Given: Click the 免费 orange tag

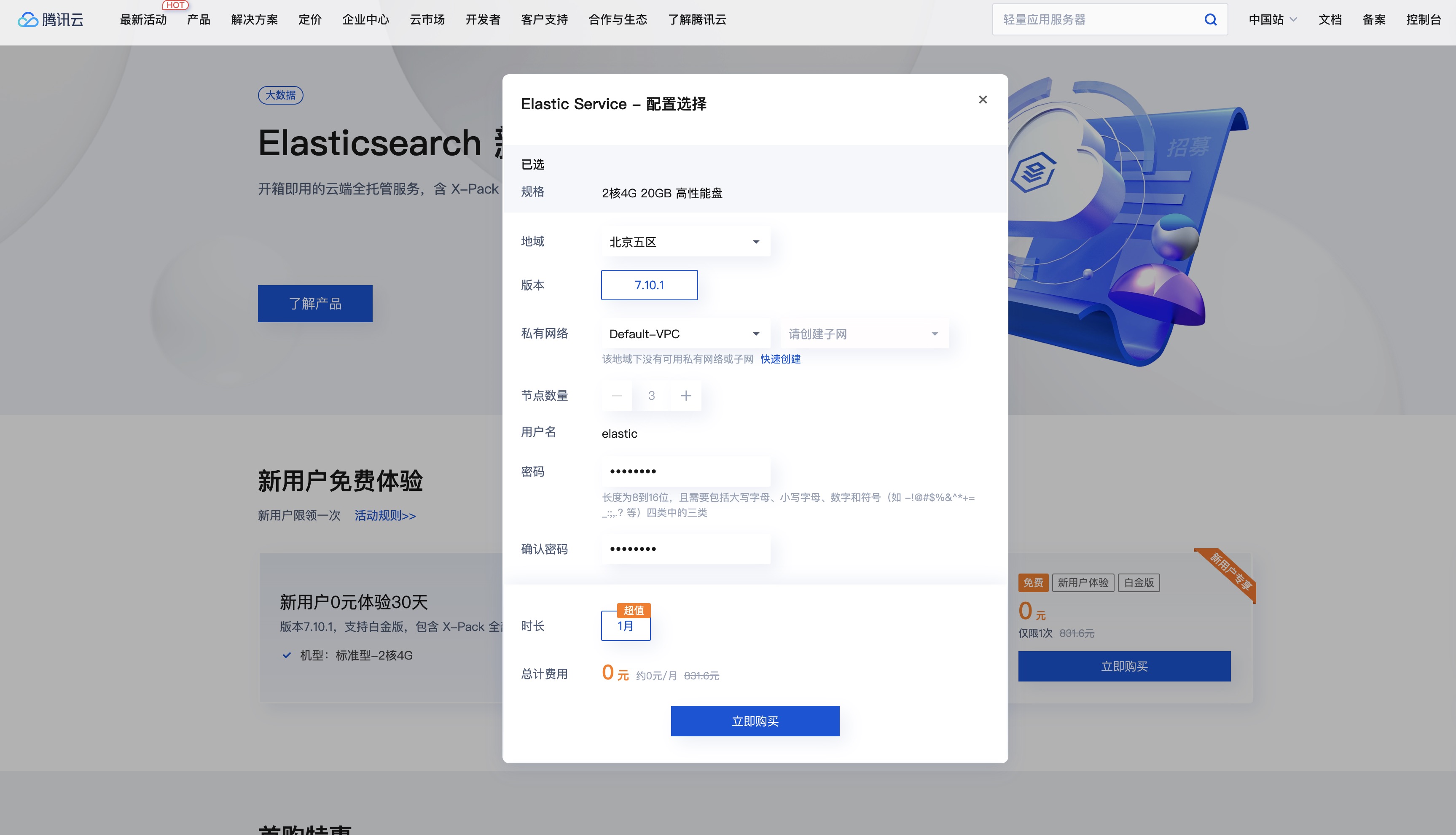Looking at the screenshot, I should tap(1034, 583).
